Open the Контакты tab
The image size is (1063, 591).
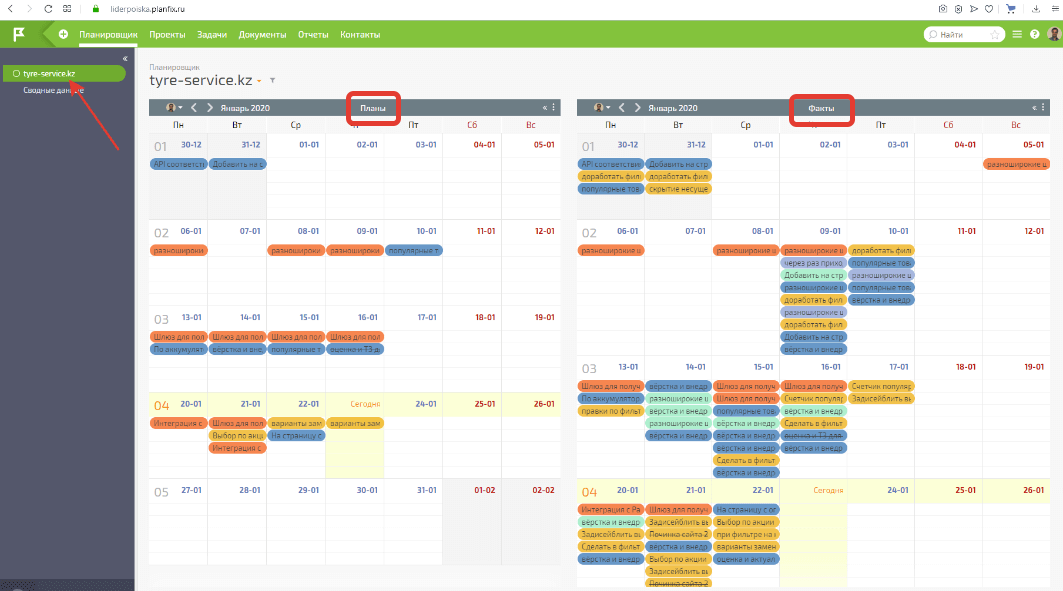pyautogui.click(x=360, y=35)
